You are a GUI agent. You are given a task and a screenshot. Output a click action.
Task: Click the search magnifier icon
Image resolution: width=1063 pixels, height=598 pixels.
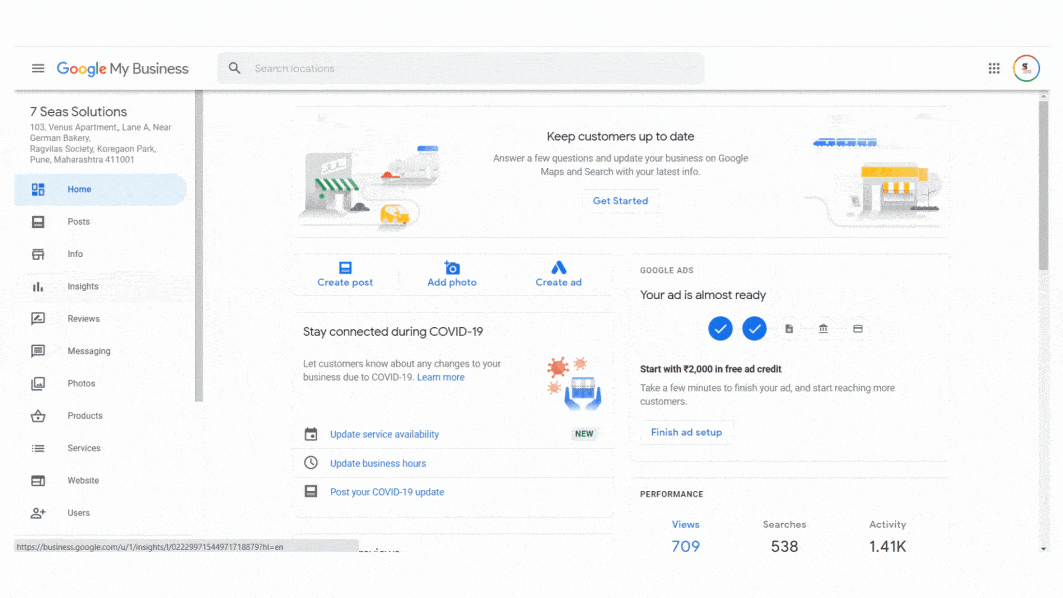tap(235, 68)
